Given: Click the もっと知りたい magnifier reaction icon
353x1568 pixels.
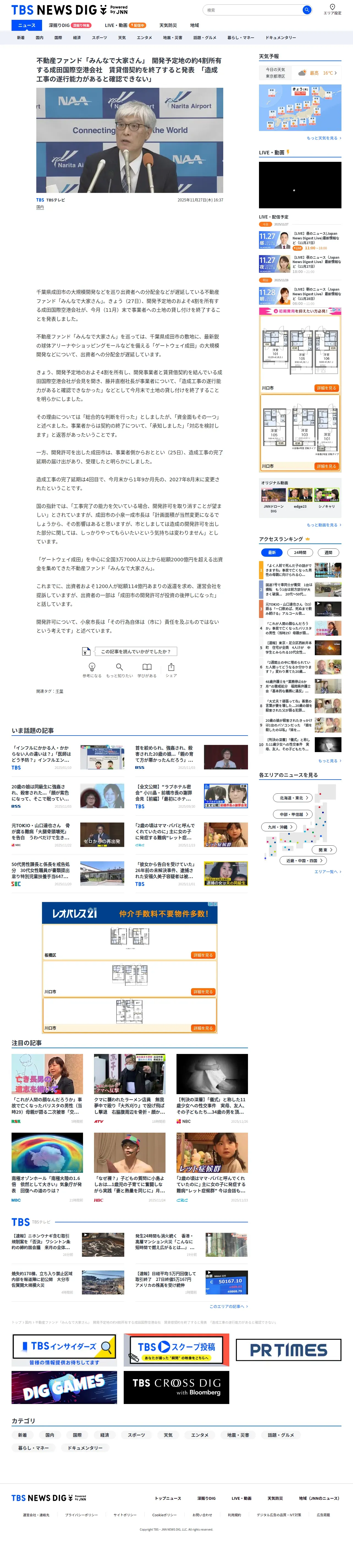Looking at the screenshot, I should pyautogui.click(x=119, y=666).
